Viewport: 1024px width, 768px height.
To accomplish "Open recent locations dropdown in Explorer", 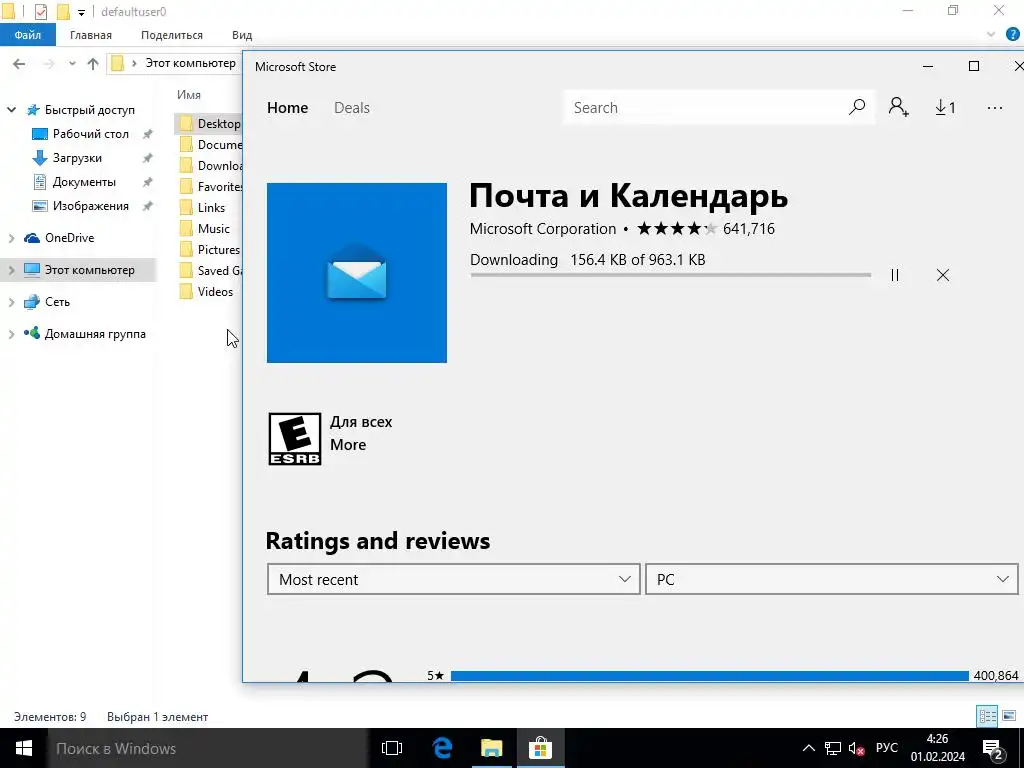I will [72, 63].
